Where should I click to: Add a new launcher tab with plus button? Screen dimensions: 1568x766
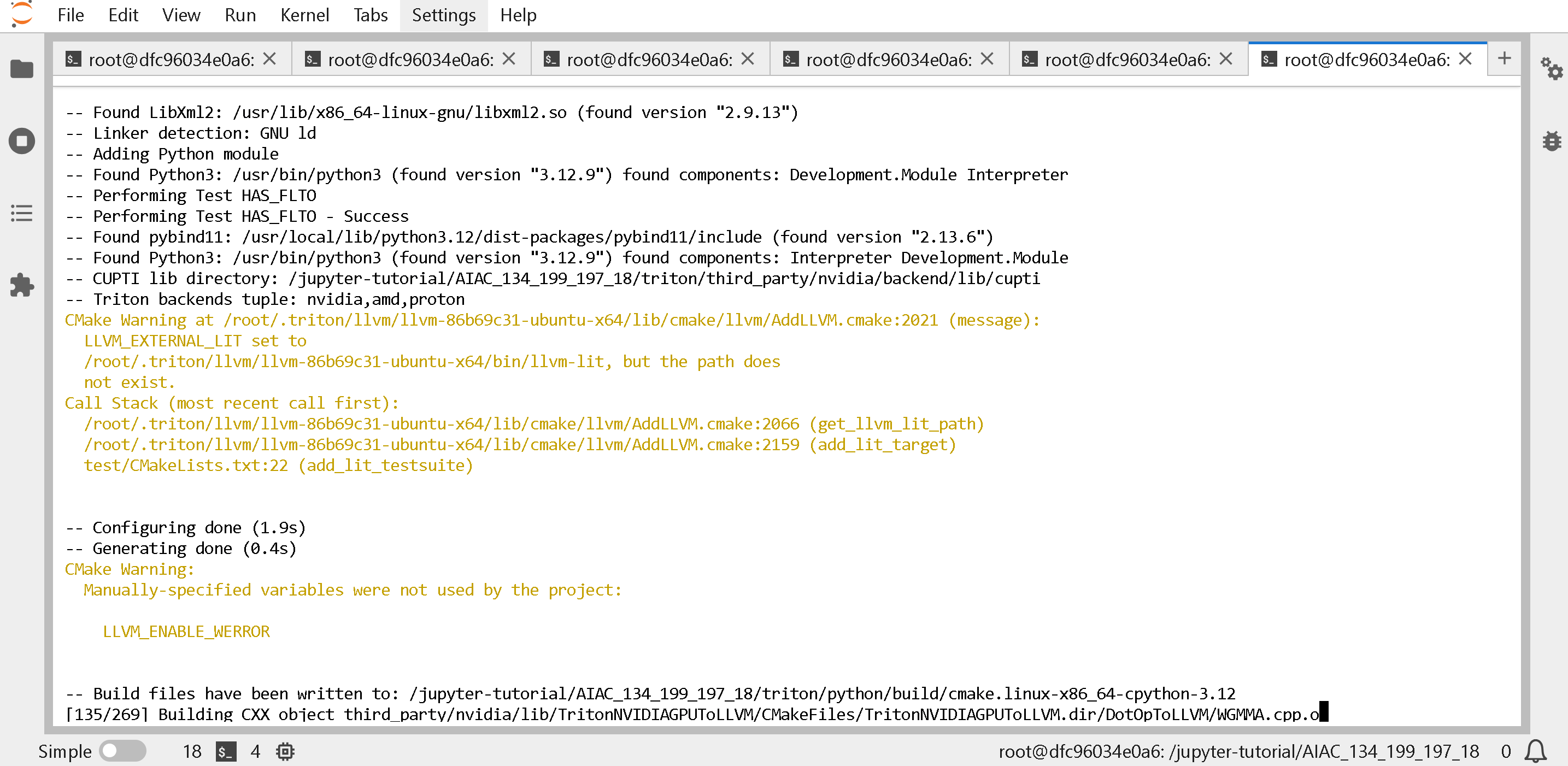(x=1504, y=58)
